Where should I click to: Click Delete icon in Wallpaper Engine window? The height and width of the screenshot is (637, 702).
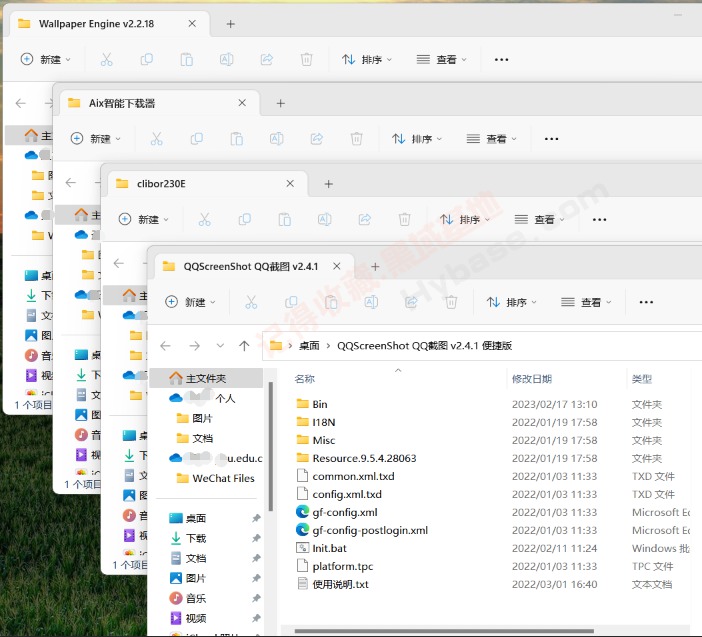(307, 60)
